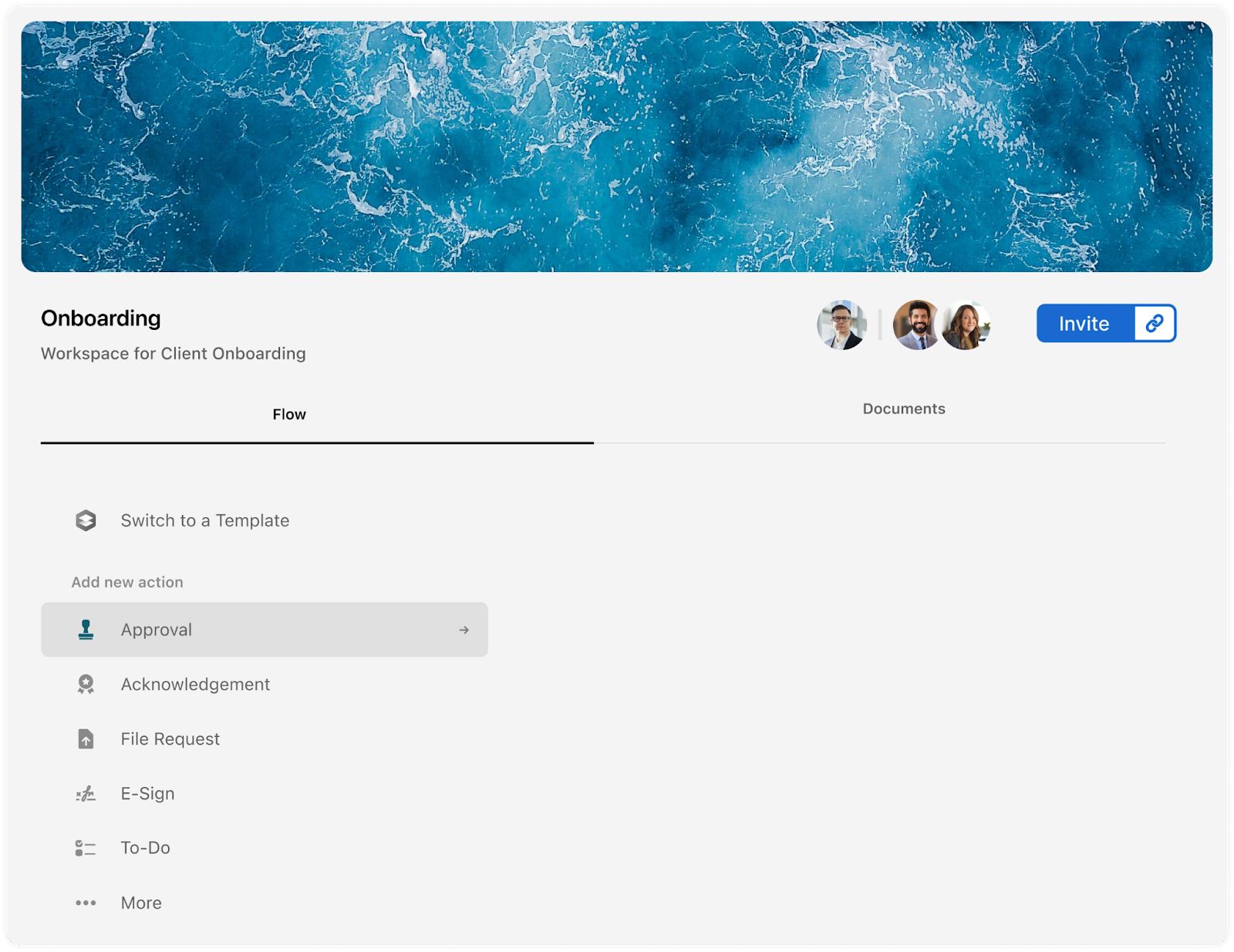Open more action types under More
This screenshot has width=1234, height=952.
pyautogui.click(x=140, y=902)
